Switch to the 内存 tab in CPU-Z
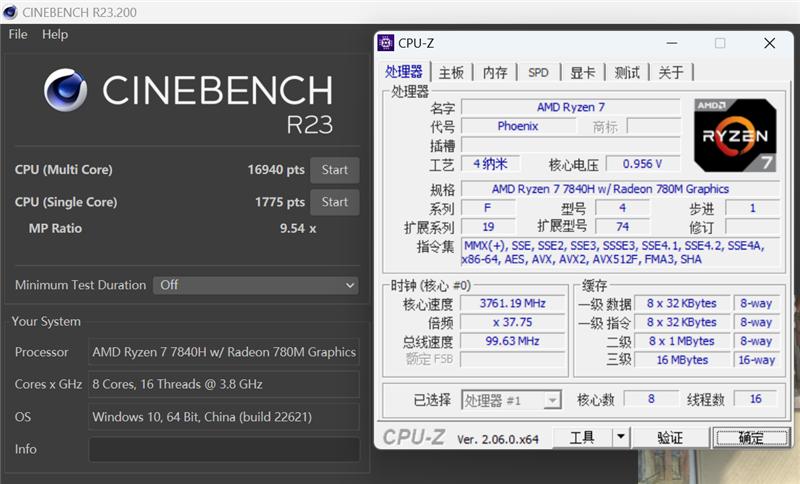 pyautogui.click(x=495, y=73)
